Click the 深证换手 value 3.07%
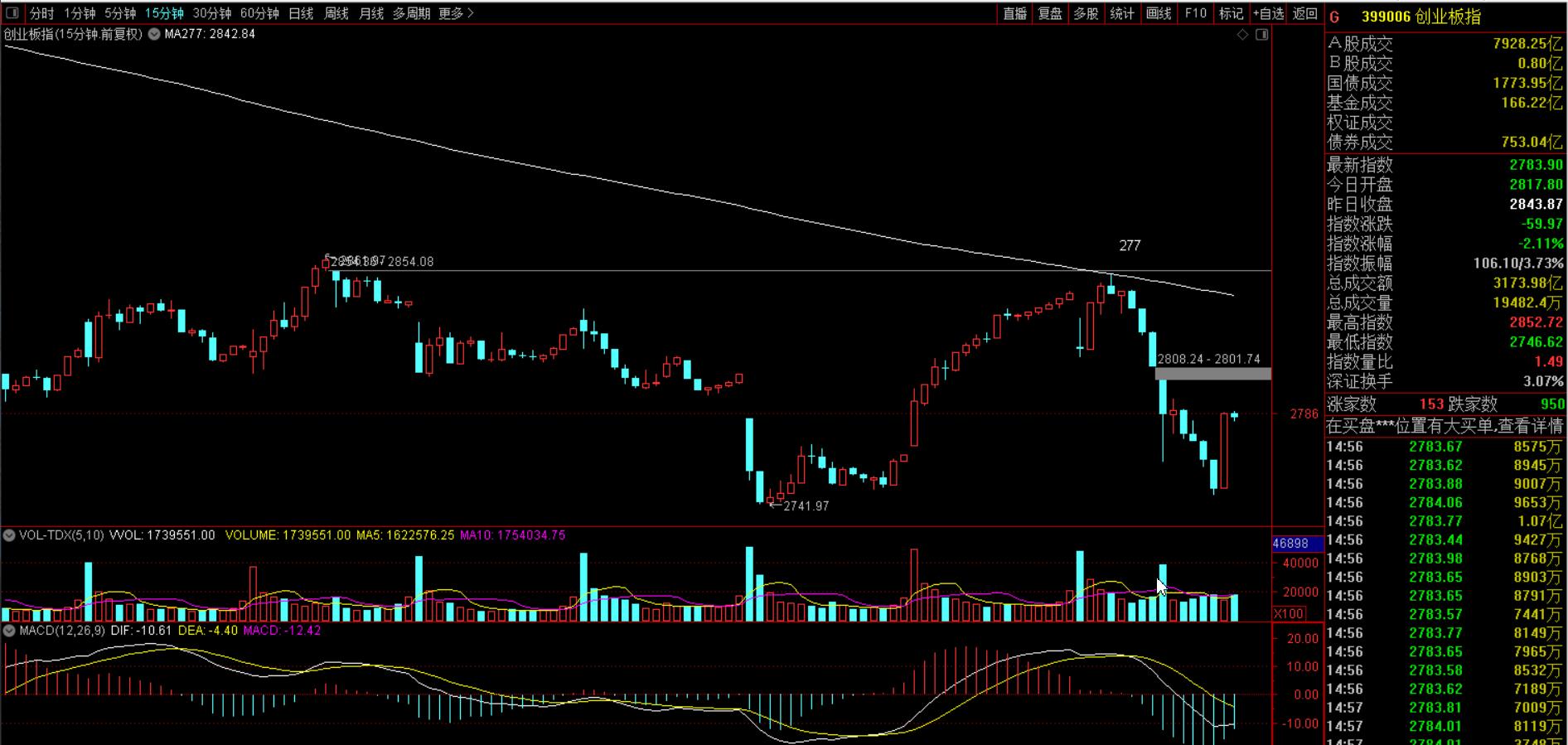The height and width of the screenshot is (745, 1568). pyautogui.click(x=1543, y=381)
